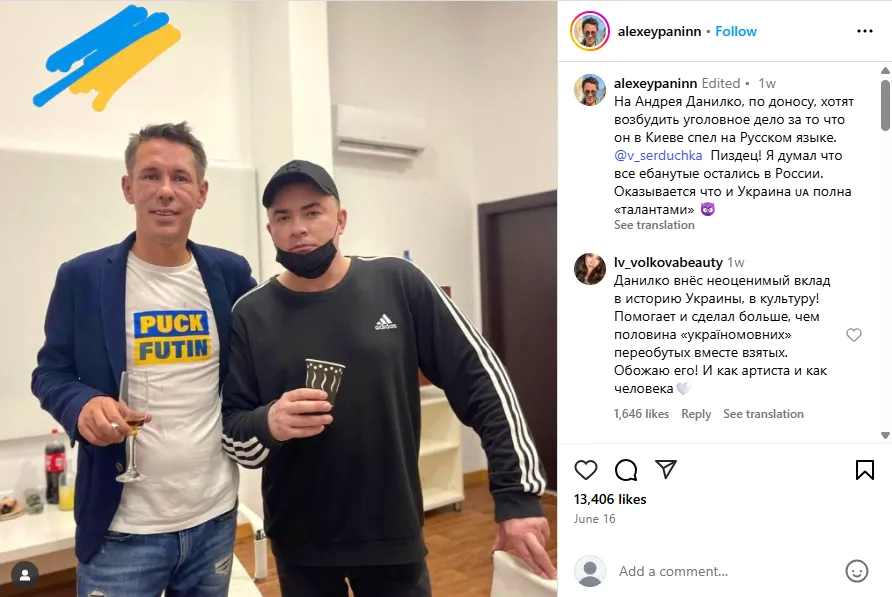Share post with paper plane icon

[666, 469]
